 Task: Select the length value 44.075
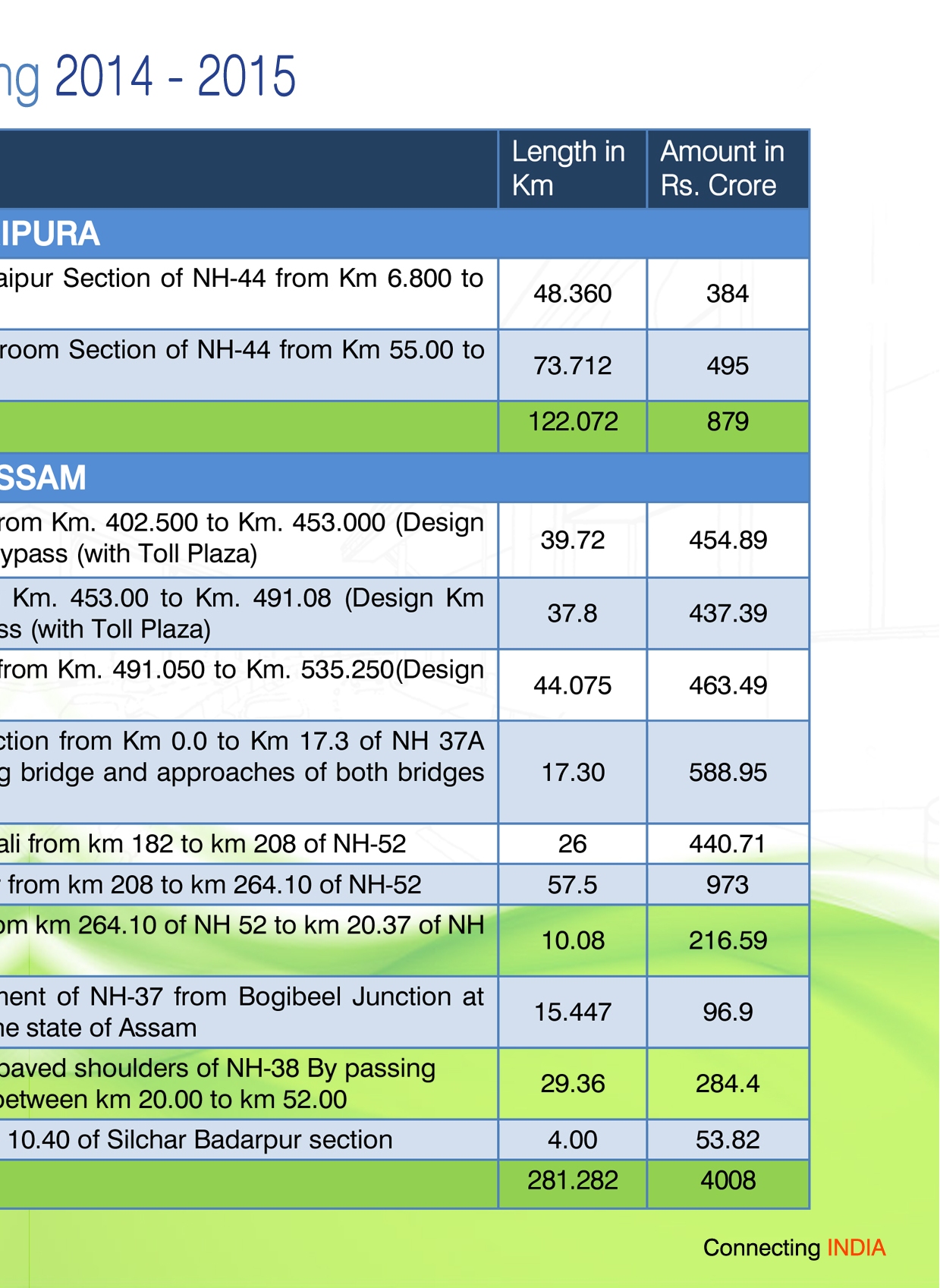click(572, 686)
